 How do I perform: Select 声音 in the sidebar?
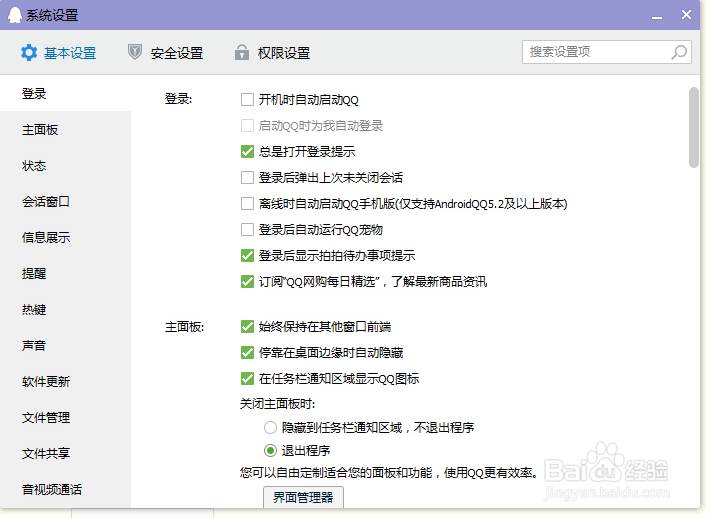click(65, 345)
